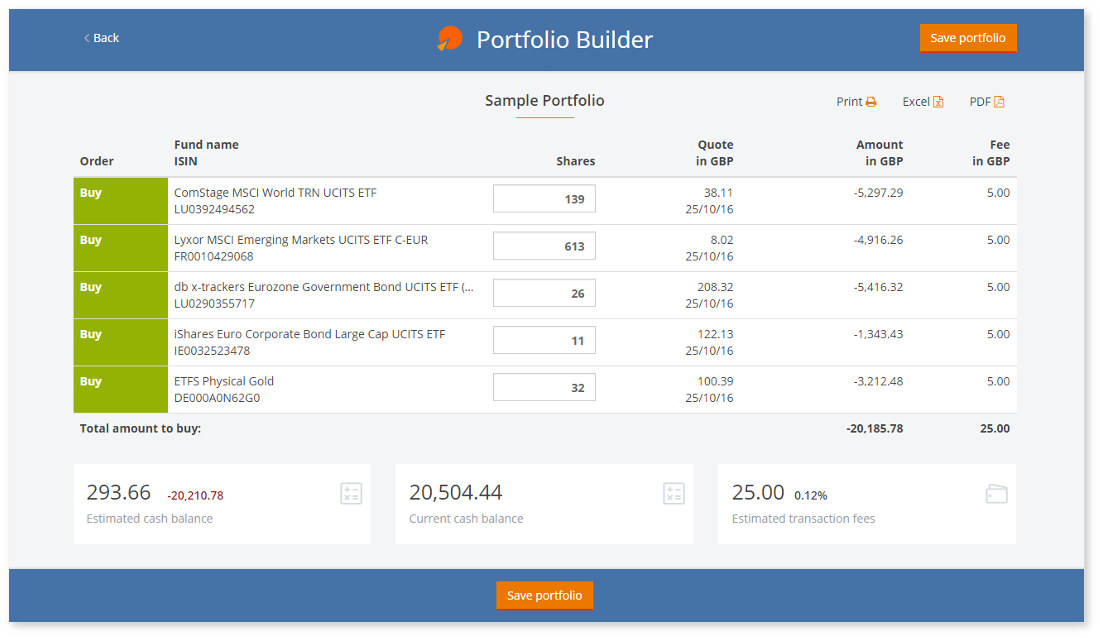Click the Excel file export icon
The width and height of the screenshot is (1100, 638).
pos(938,102)
